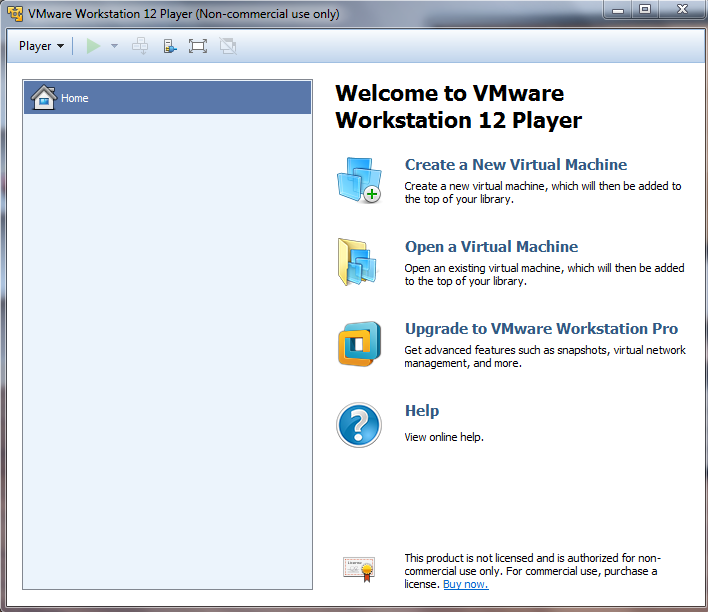
Task: Click the Send Ctrl+Alt+Del toolbar icon
Action: [x=140, y=46]
